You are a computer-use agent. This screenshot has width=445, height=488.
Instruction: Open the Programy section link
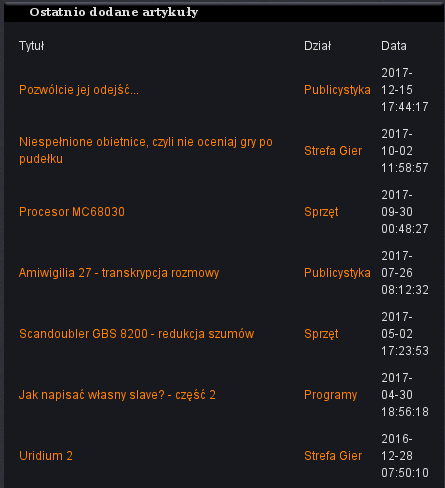[330, 395]
